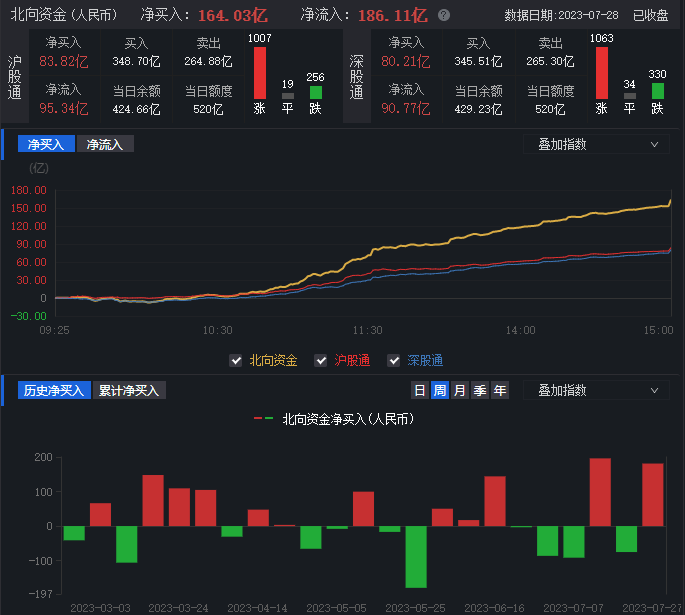Click the tallest red bar near 2023-07-07

[600, 492]
